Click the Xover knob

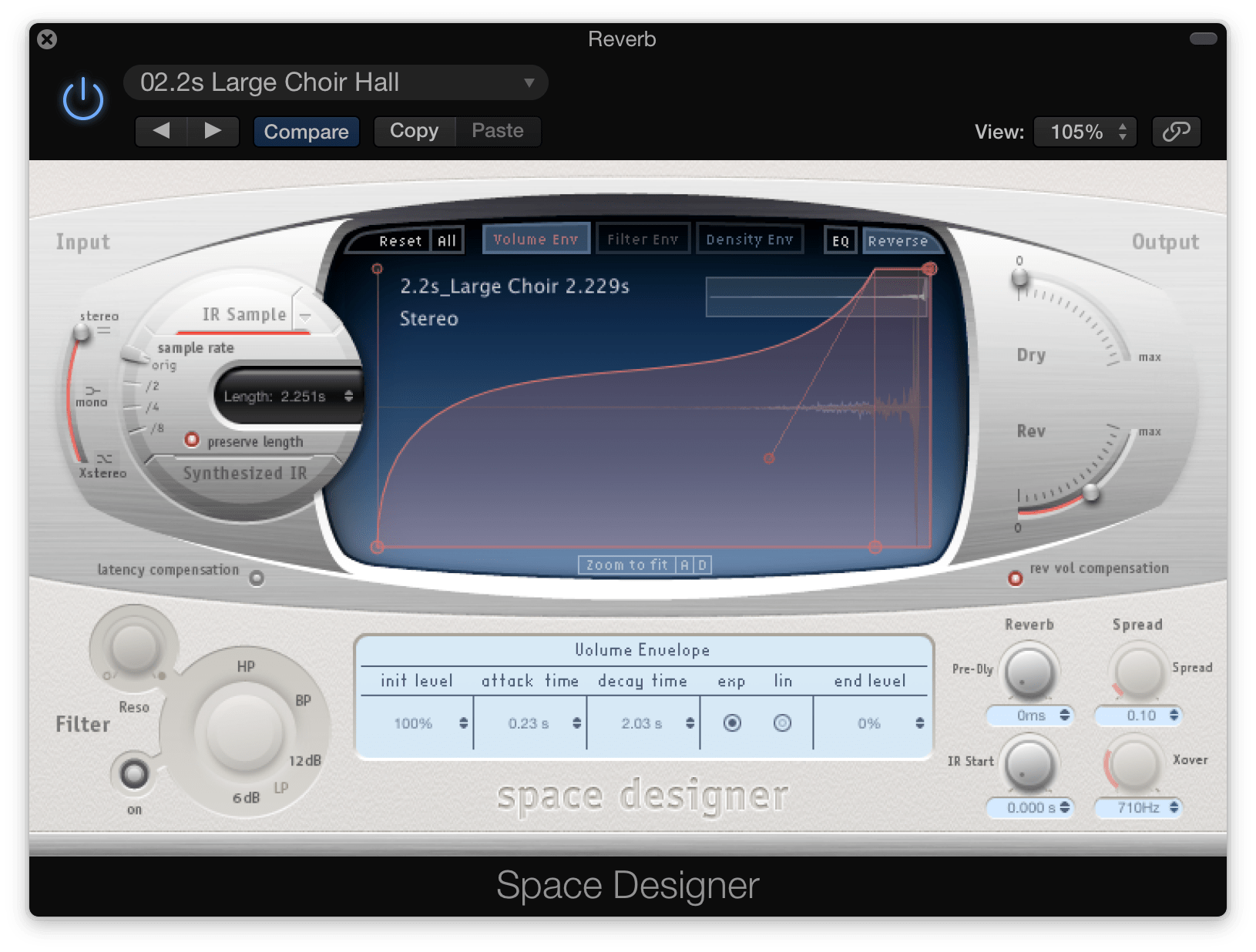tap(1134, 765)
